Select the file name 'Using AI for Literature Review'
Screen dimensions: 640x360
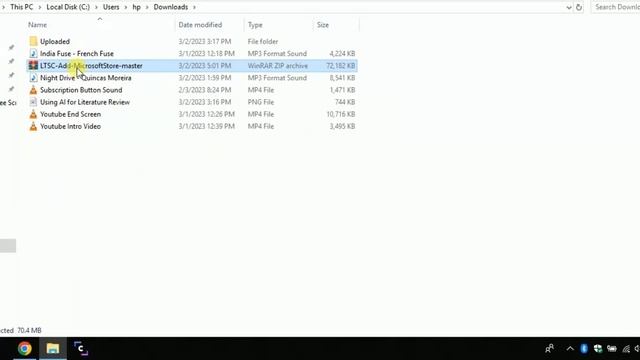click(85, 102)
